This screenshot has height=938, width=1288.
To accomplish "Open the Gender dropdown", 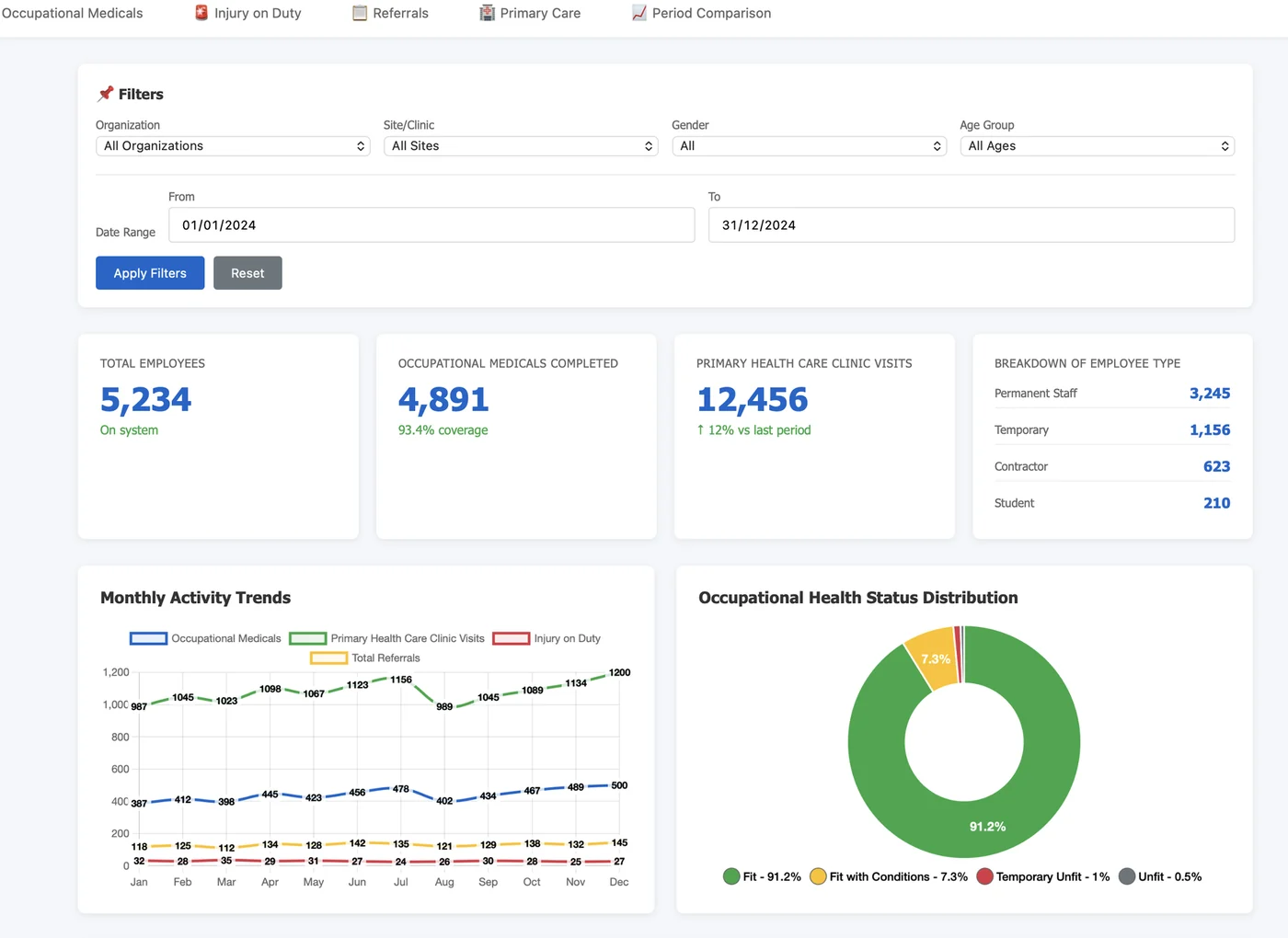I will [x=810, y=146].
